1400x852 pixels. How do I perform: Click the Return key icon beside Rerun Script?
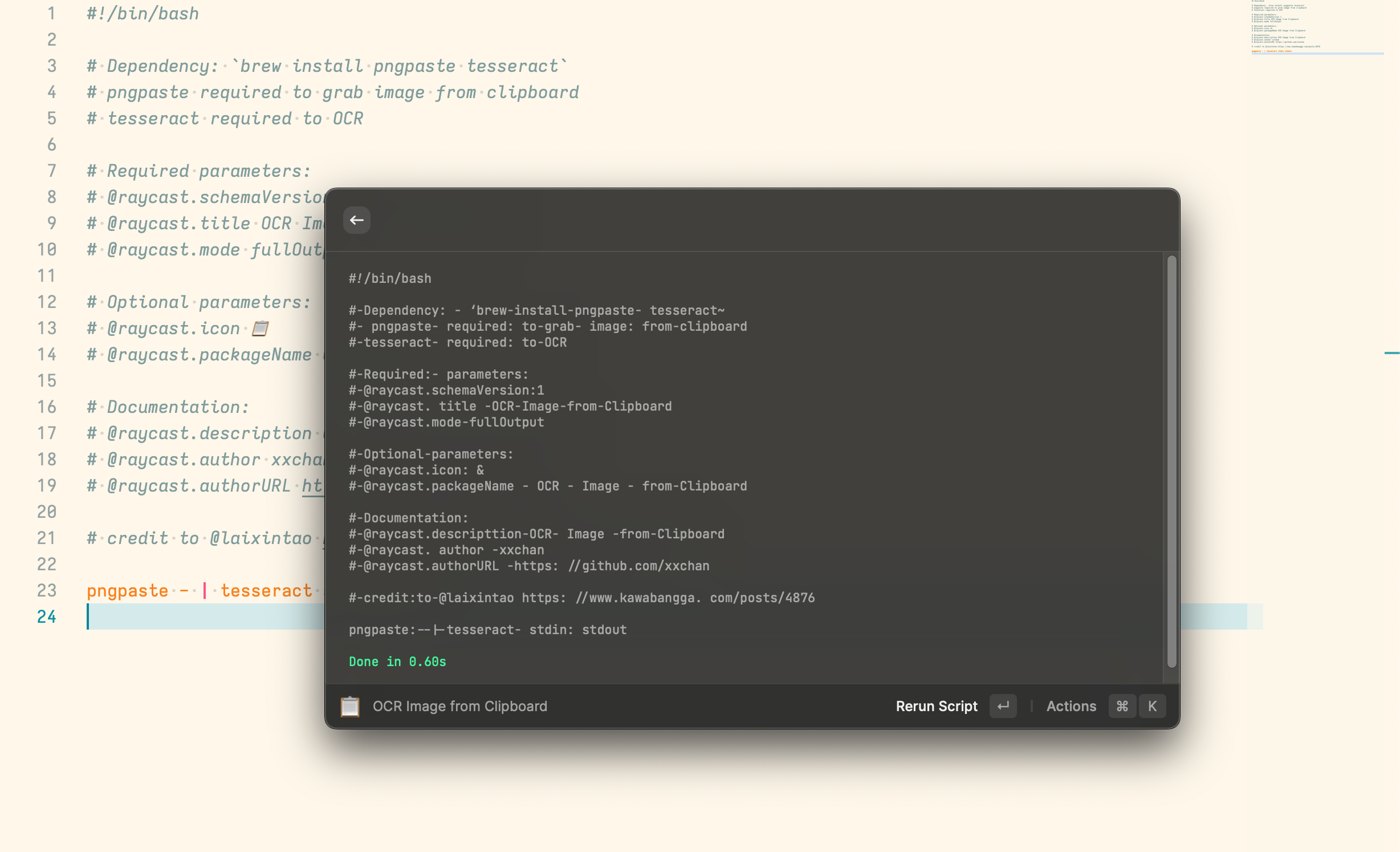coord(1003,706)
